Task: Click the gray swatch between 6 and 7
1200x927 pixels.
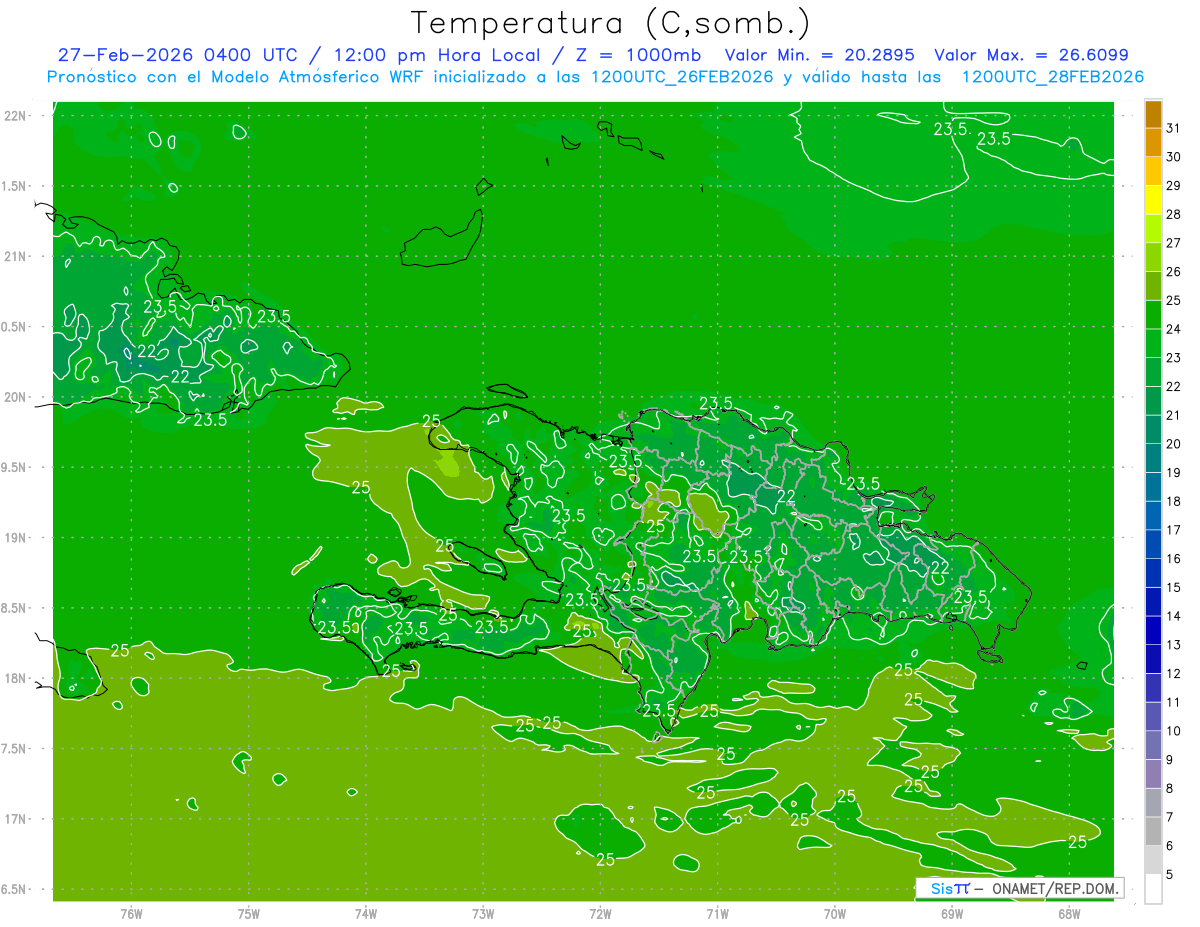Action: [1153, 831]
